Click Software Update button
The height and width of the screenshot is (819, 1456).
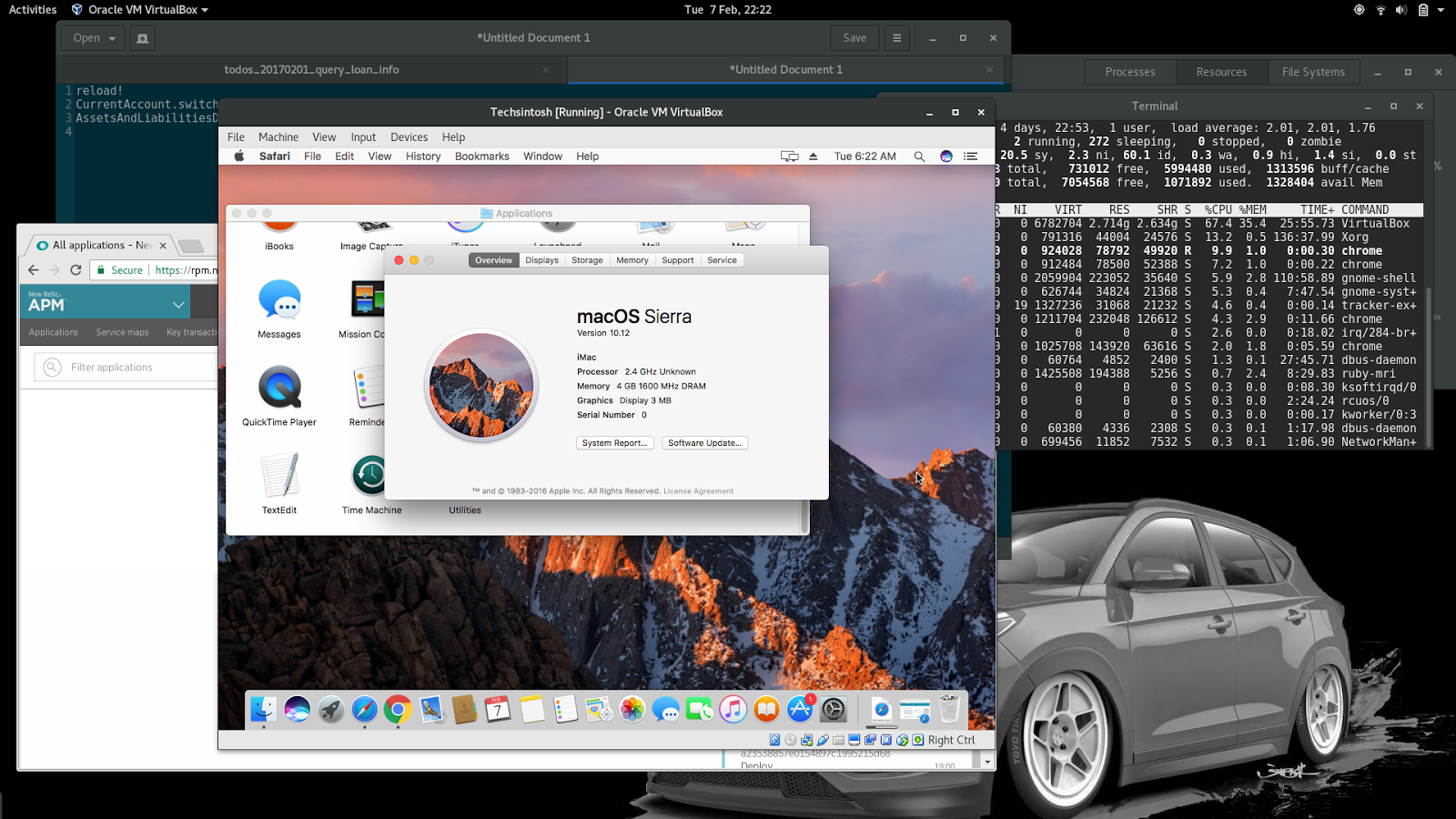pyautogui.click(x=704, y=443)
